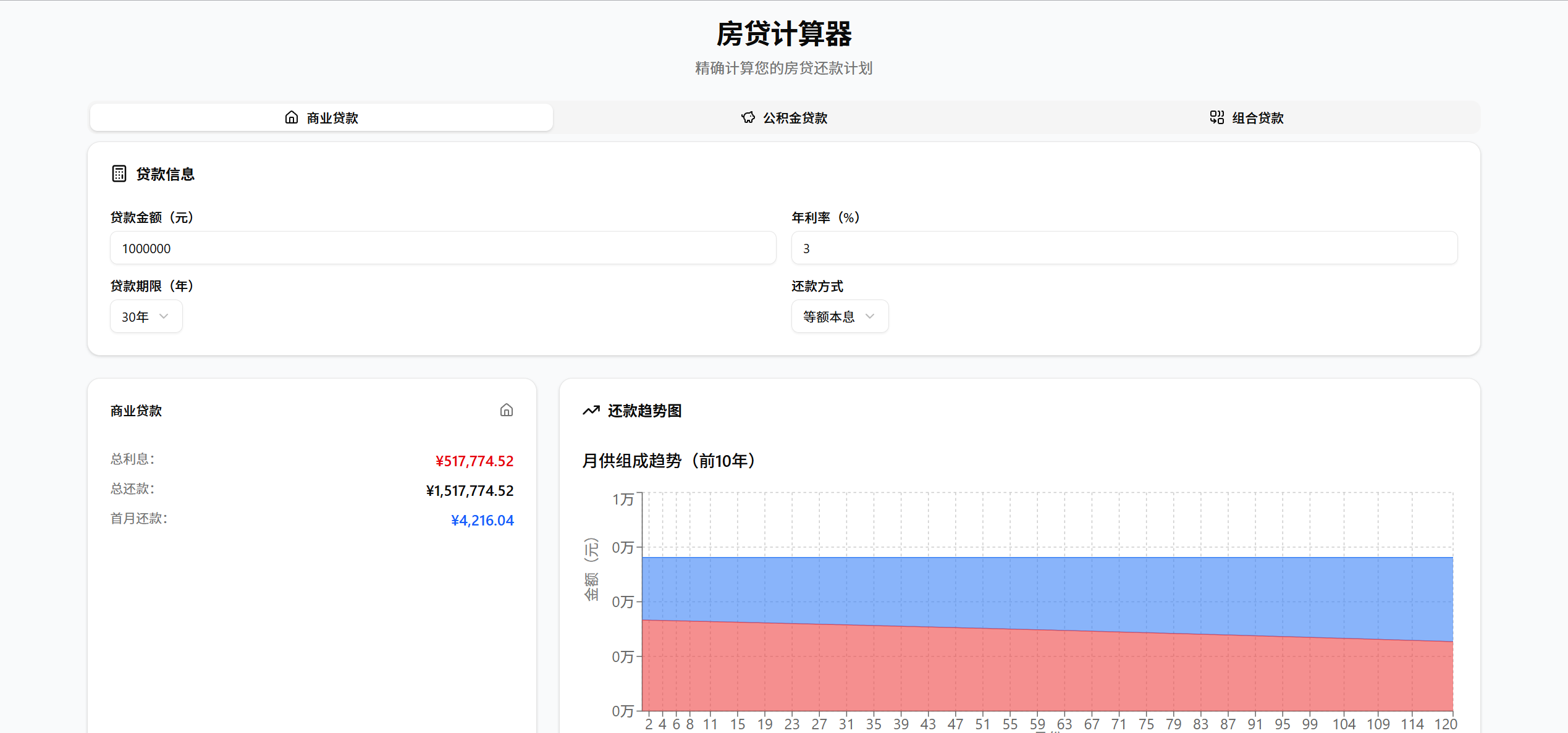The height and width of the screenshot is (733, 1568).
Task: Click the trend arrow icon beside 还款趋势图
Action: click(591, 410)
